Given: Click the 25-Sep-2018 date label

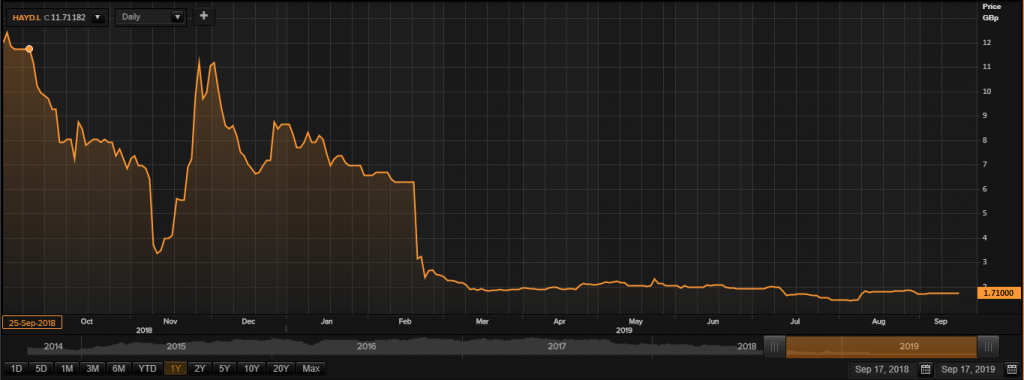Looking at the screenshot, I should (32, 322).
